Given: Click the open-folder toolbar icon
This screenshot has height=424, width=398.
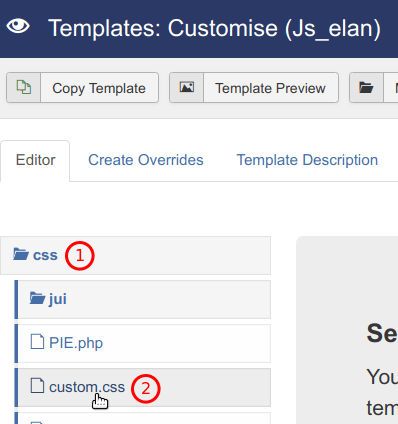Looking at the screenshot, I should point(366,88).
